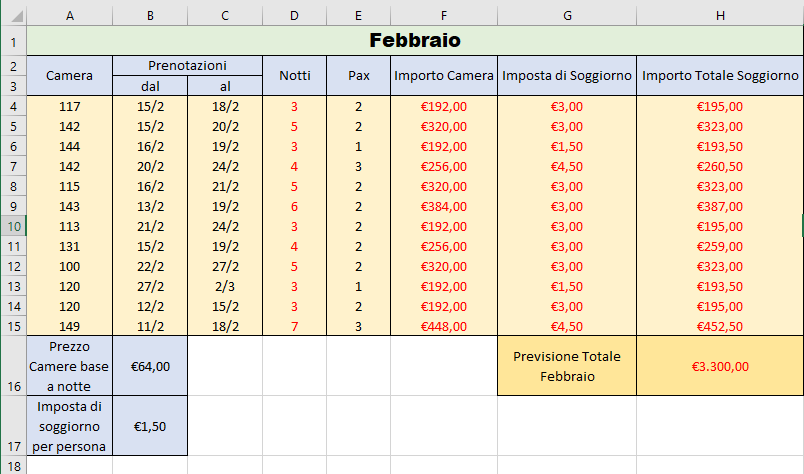Image resolution: width=804 pixels, height=474 pixels.
Task: Select the Imposta di Soggiorno header cell
Action: click(x=567, y=75)
